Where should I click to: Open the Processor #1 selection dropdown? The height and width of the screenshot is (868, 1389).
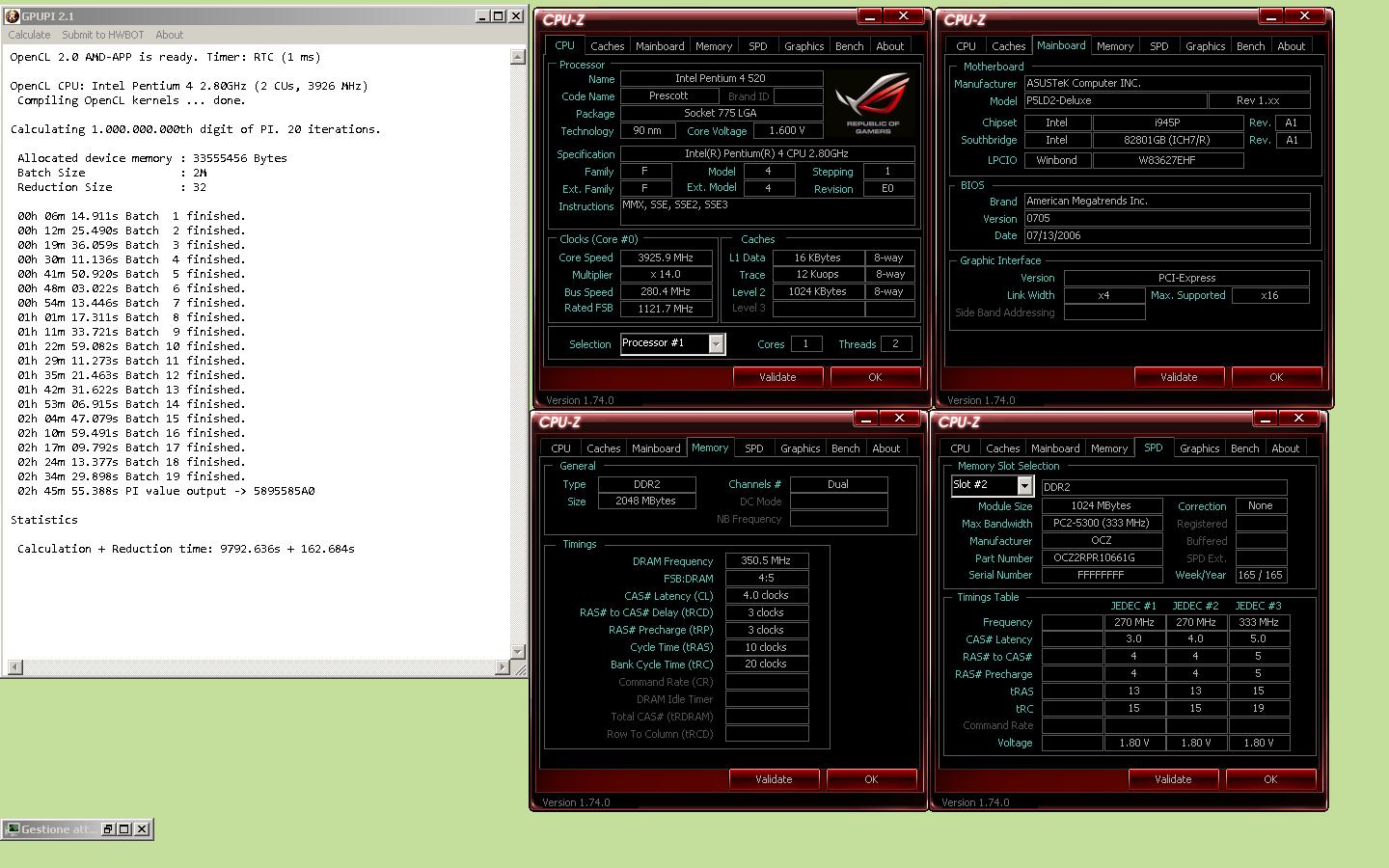coord(716,344)
